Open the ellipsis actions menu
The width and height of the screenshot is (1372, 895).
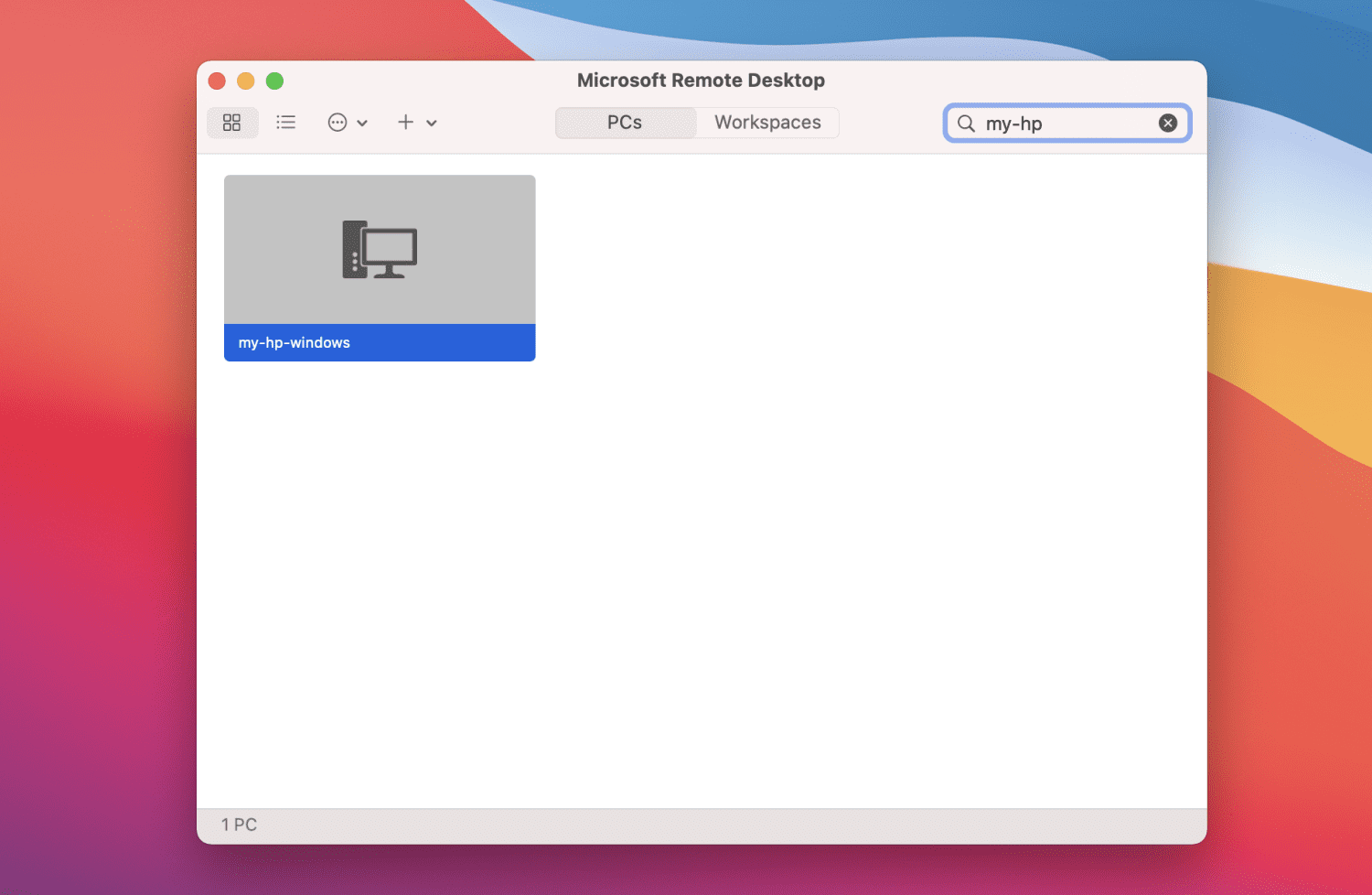(x=338, y=123)
